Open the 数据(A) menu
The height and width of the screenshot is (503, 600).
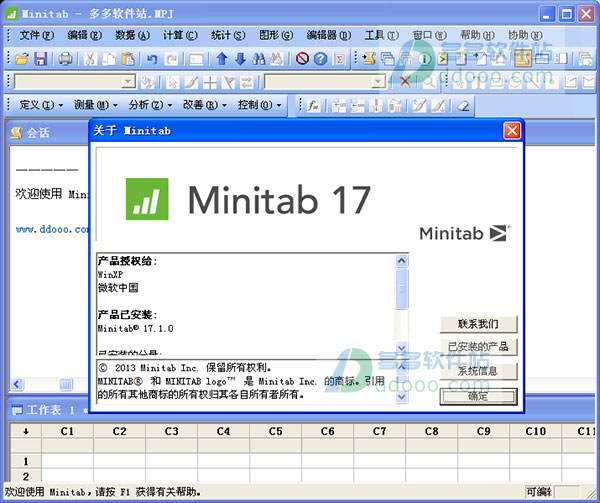pos(132,35)
